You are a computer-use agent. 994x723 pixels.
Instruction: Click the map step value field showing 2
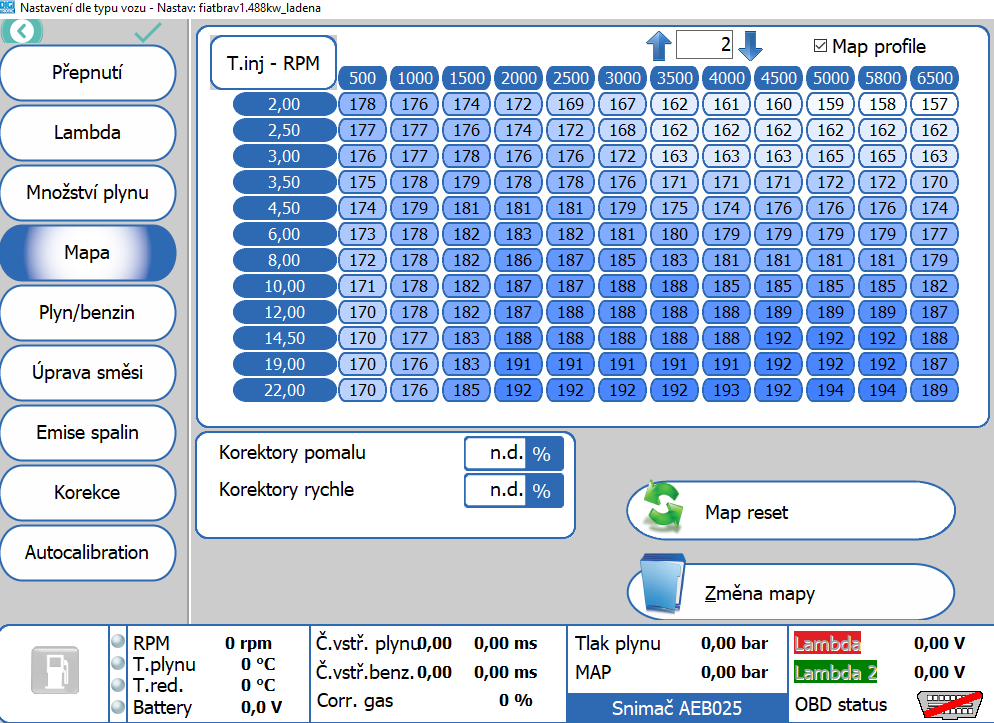pyautogui.click(x=704, y=45)
